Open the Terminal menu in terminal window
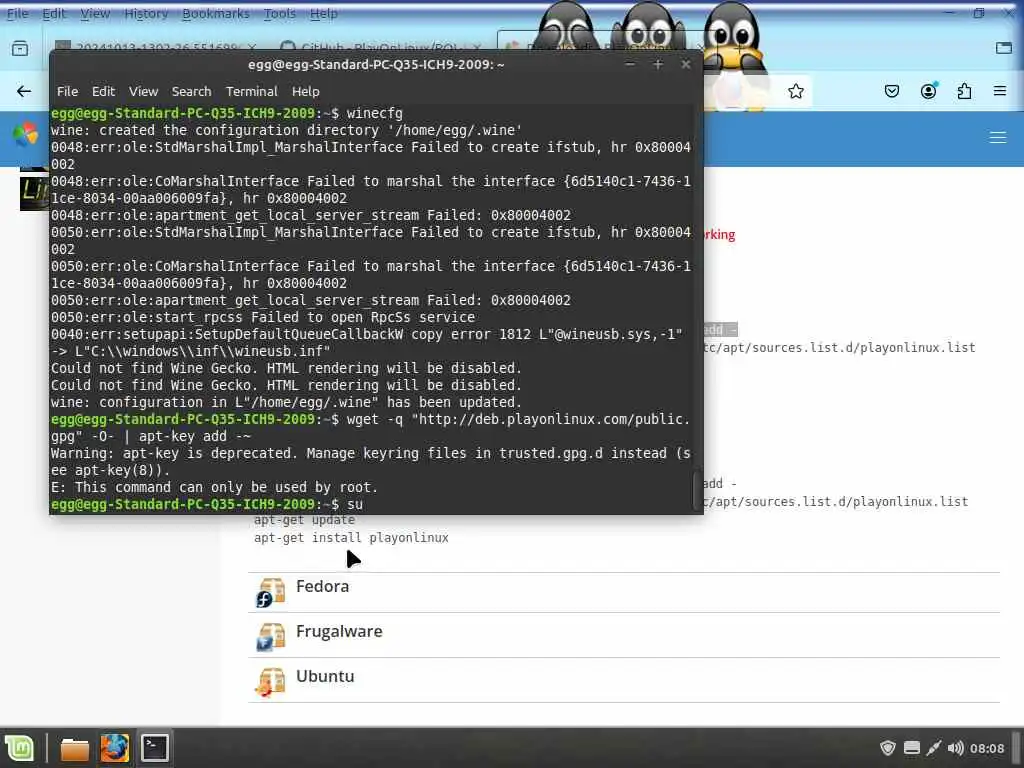Image resolution: width=1024 pixels, height=768 pixels. [x=251, y=91]
